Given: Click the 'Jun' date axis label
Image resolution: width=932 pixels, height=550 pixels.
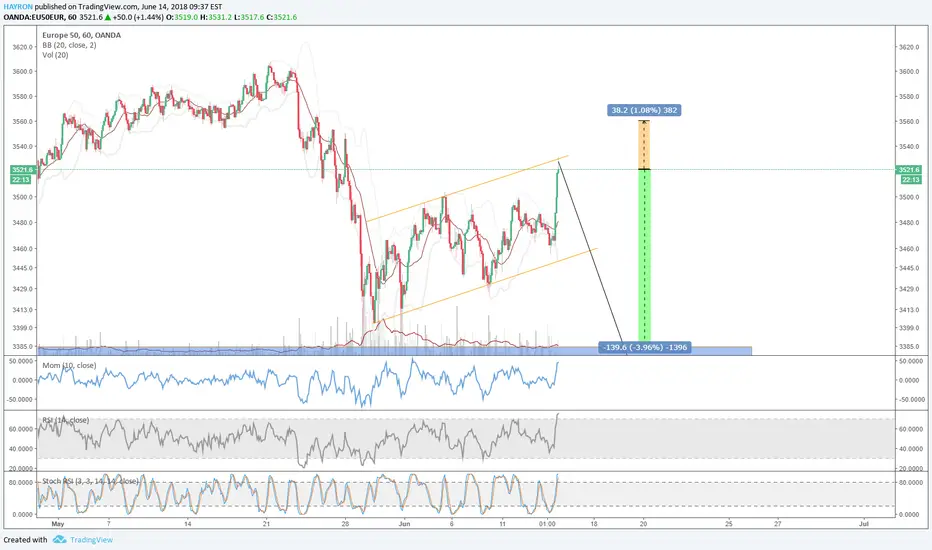Looking at the screenshot, I should click(404, 524).
